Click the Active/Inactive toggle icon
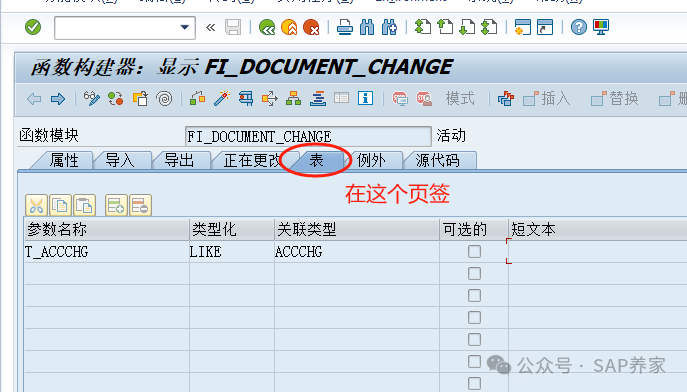 (116, 99)
